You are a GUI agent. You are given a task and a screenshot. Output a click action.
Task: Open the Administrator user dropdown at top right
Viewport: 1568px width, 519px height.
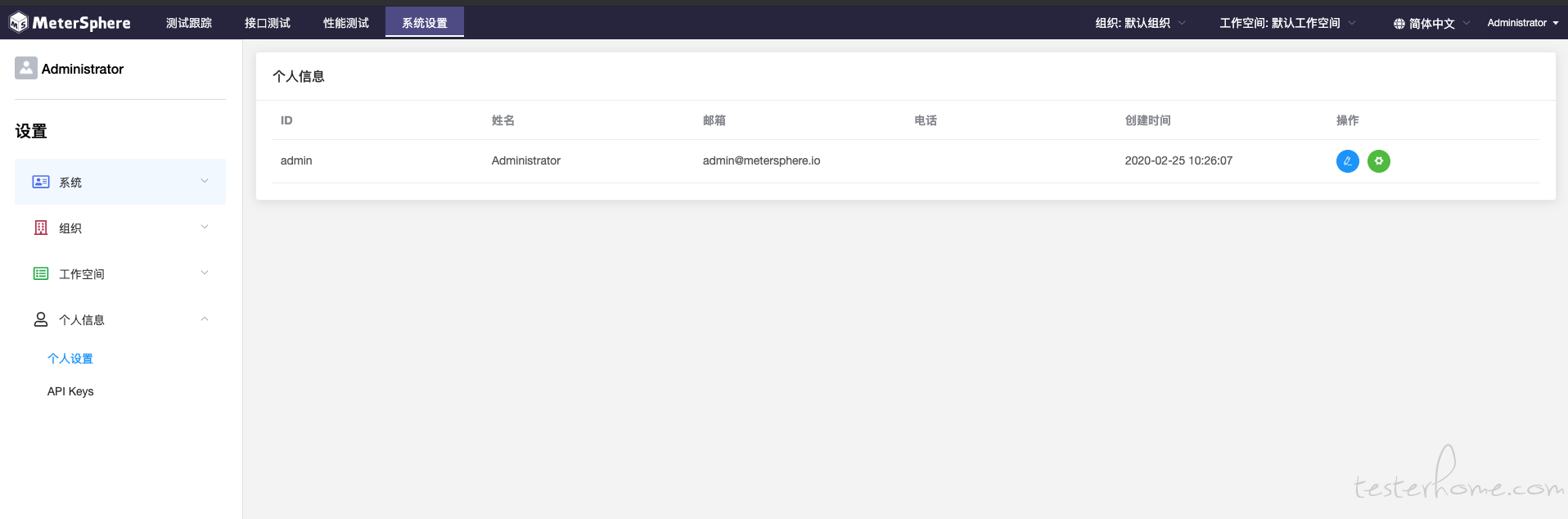click(1523, 23)
